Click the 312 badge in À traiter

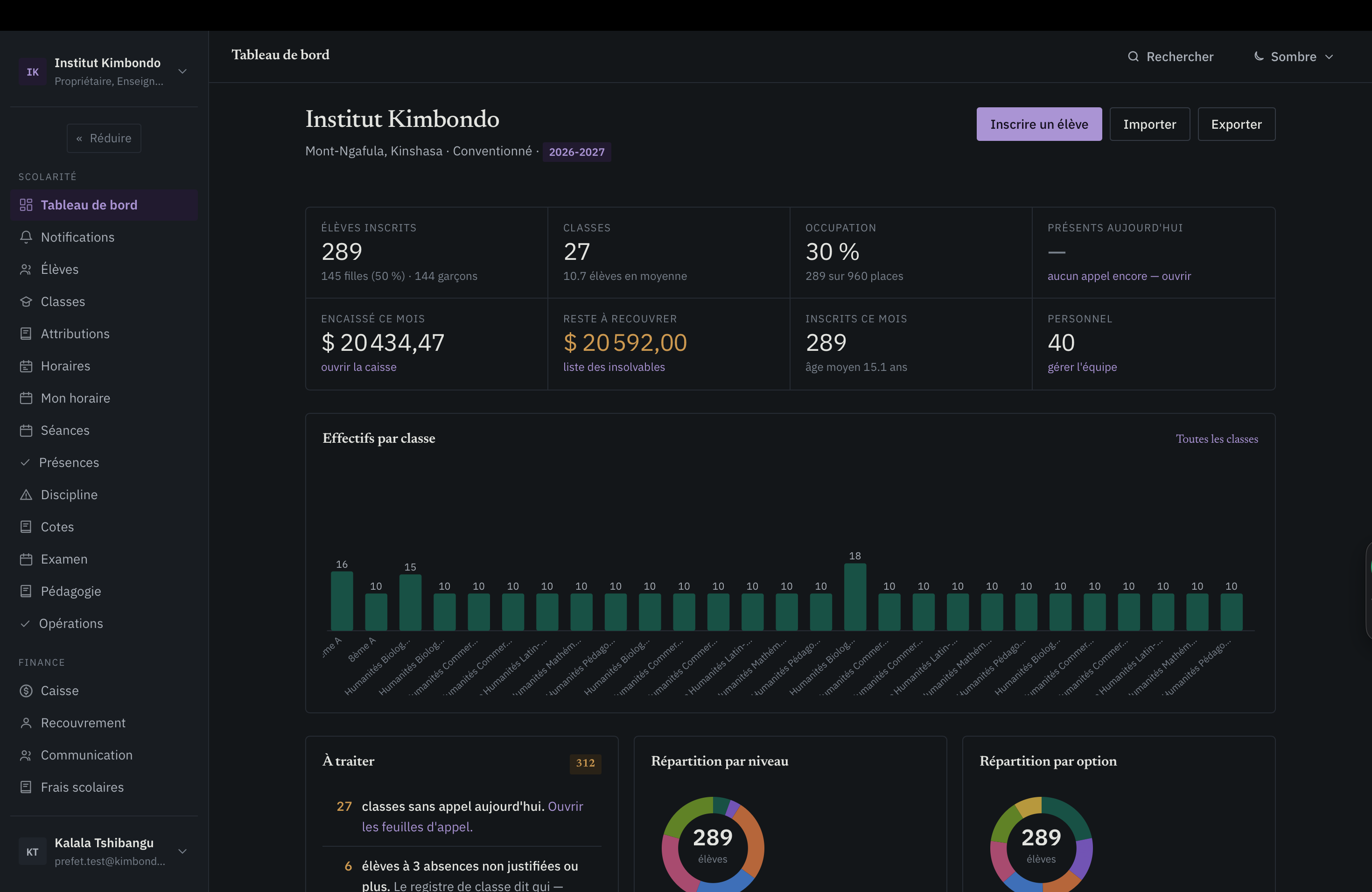click(585, 763)
